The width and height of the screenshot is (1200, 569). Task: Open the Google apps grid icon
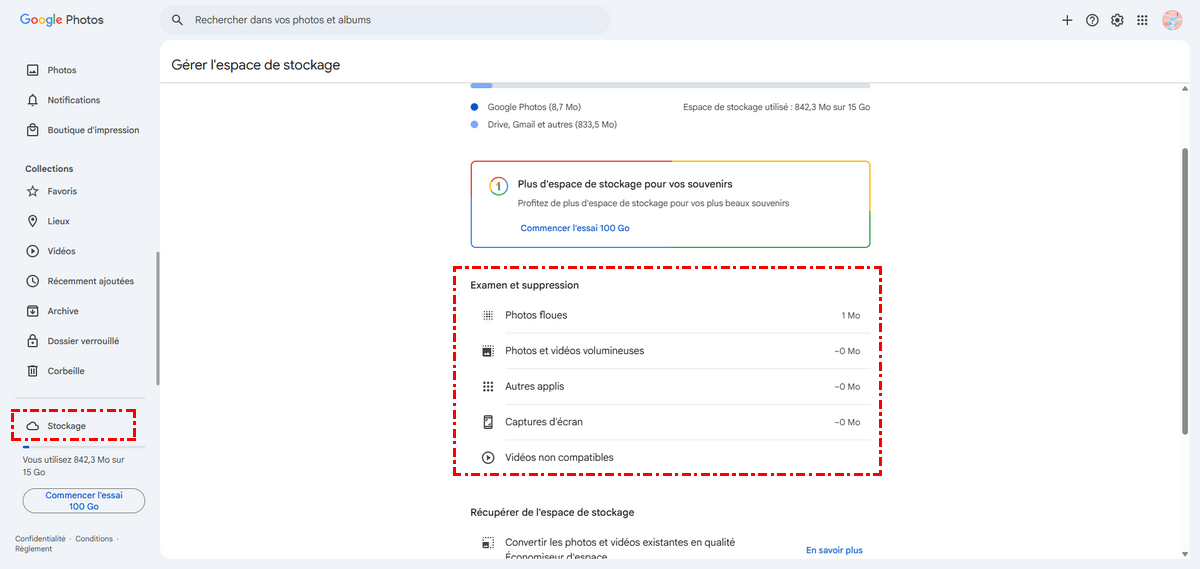pyautogui.click(x=1142, y=20)
